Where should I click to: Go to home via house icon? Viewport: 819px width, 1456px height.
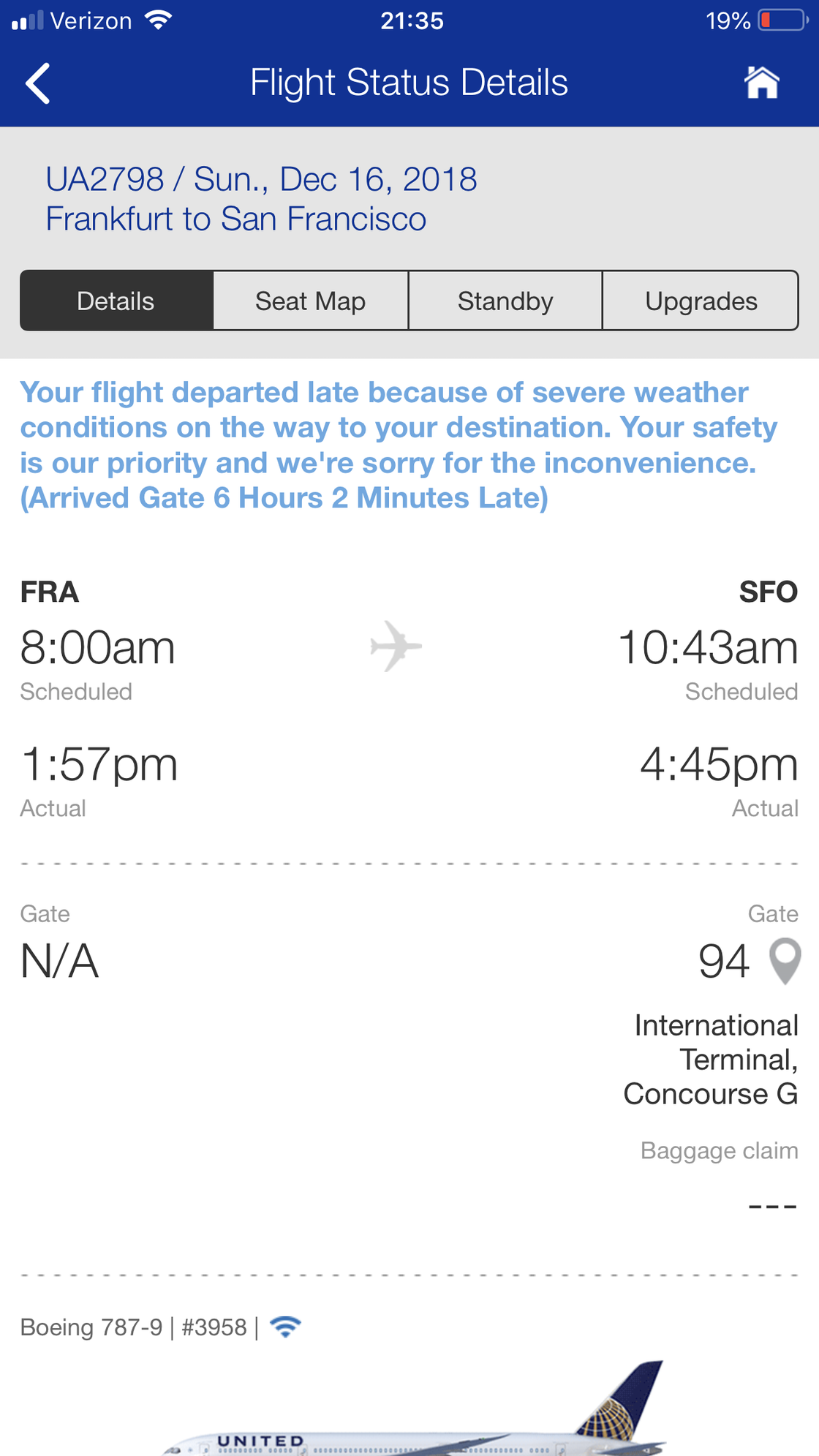pyautogui.click(x=762, y=82)
